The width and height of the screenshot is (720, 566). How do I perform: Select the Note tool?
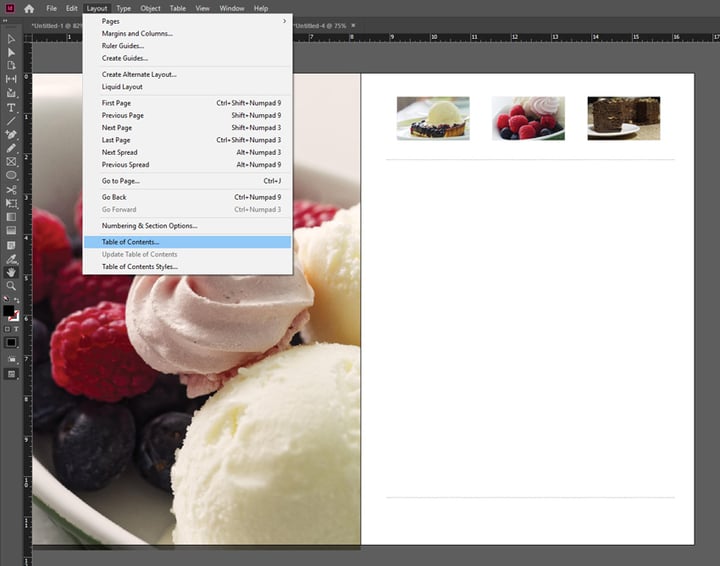[x=11, y=245]
